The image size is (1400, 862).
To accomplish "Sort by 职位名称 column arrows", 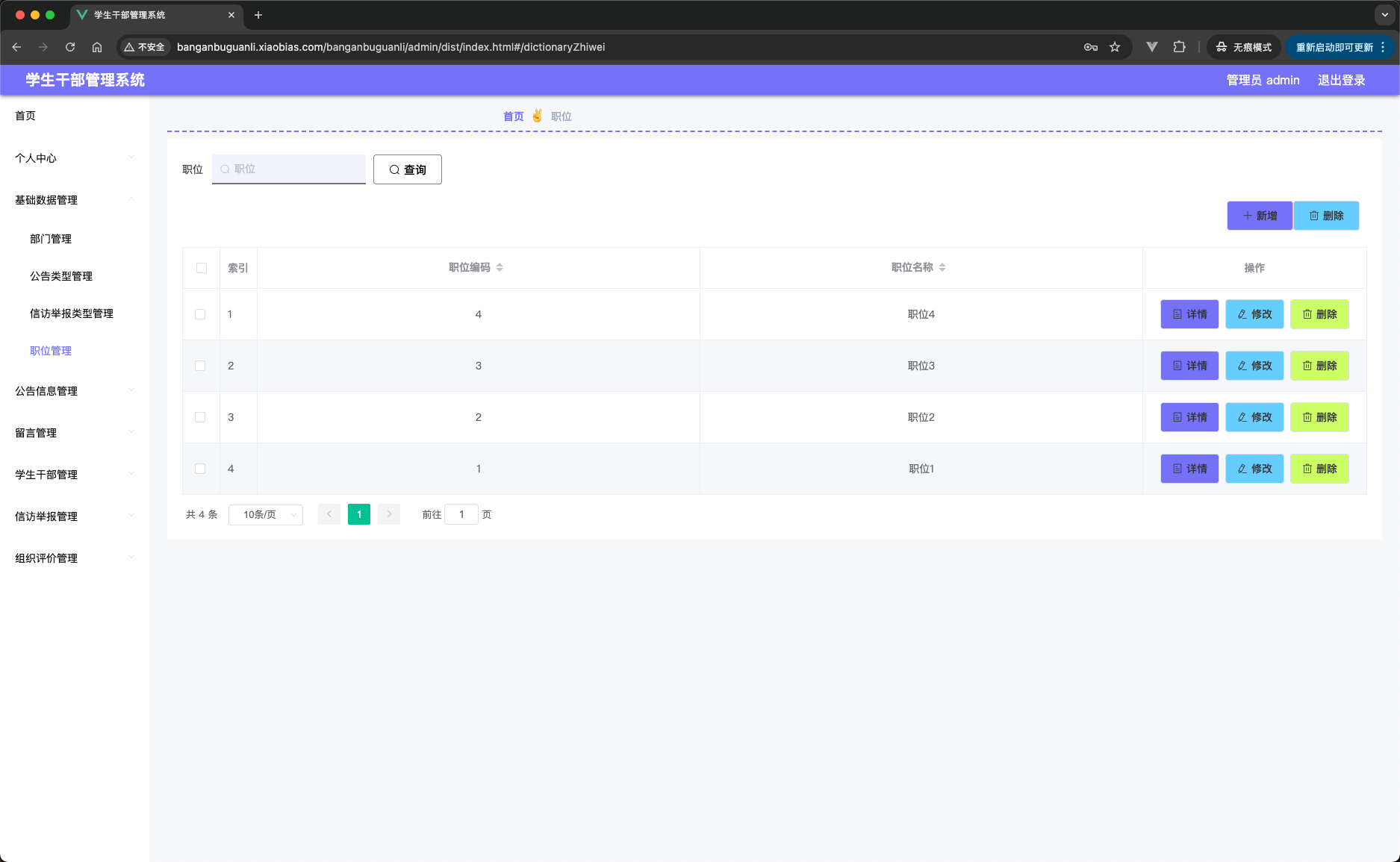I will tap(942, 267).
